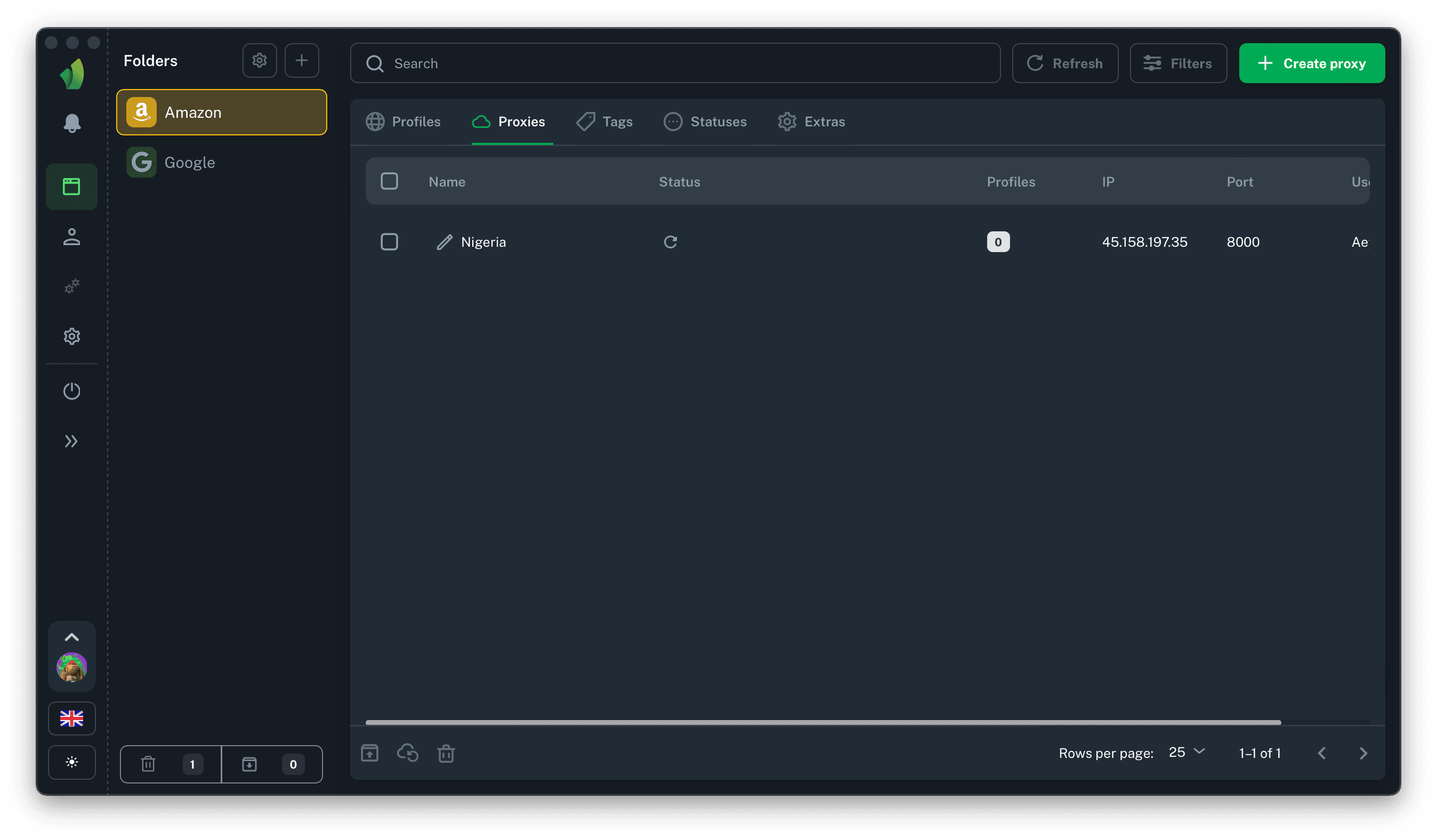Tick the select-all checkbox in table header
Viewport: 1437px width, 840px height.
[x=390, y=181]
